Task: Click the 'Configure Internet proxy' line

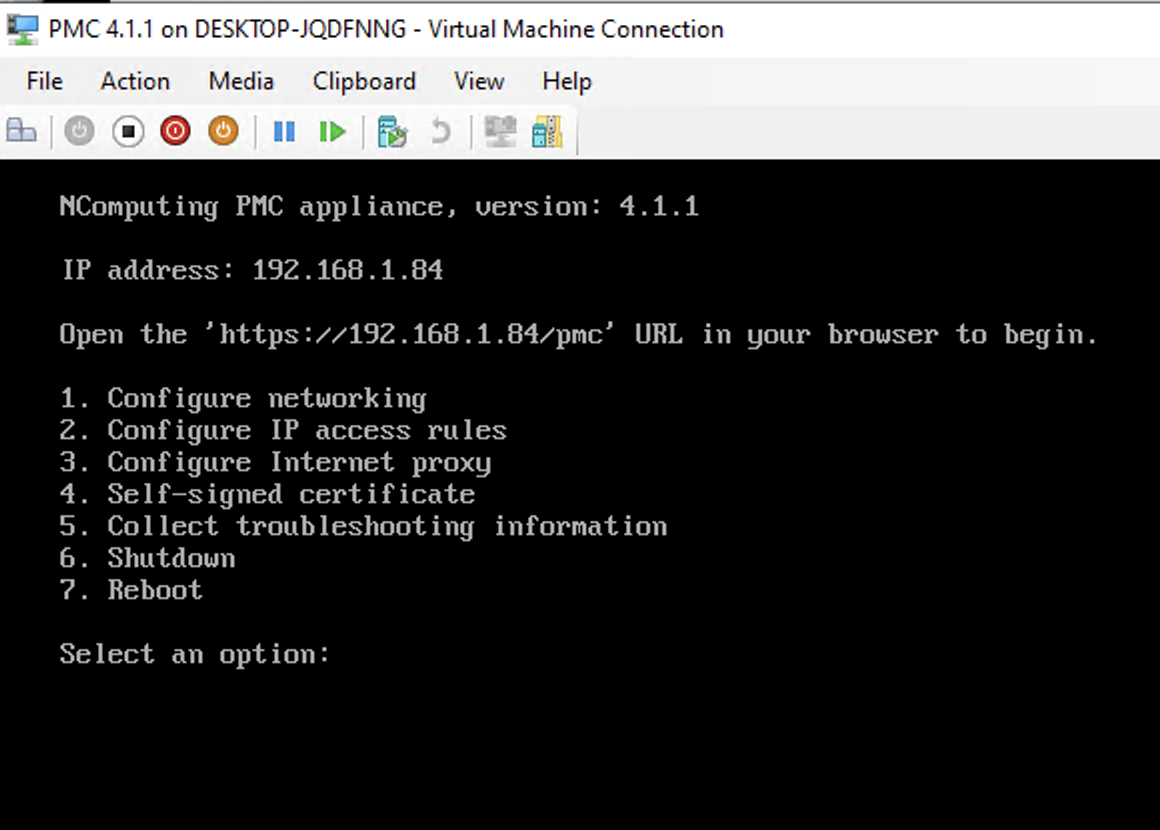Action: click(x=275, y=462)
